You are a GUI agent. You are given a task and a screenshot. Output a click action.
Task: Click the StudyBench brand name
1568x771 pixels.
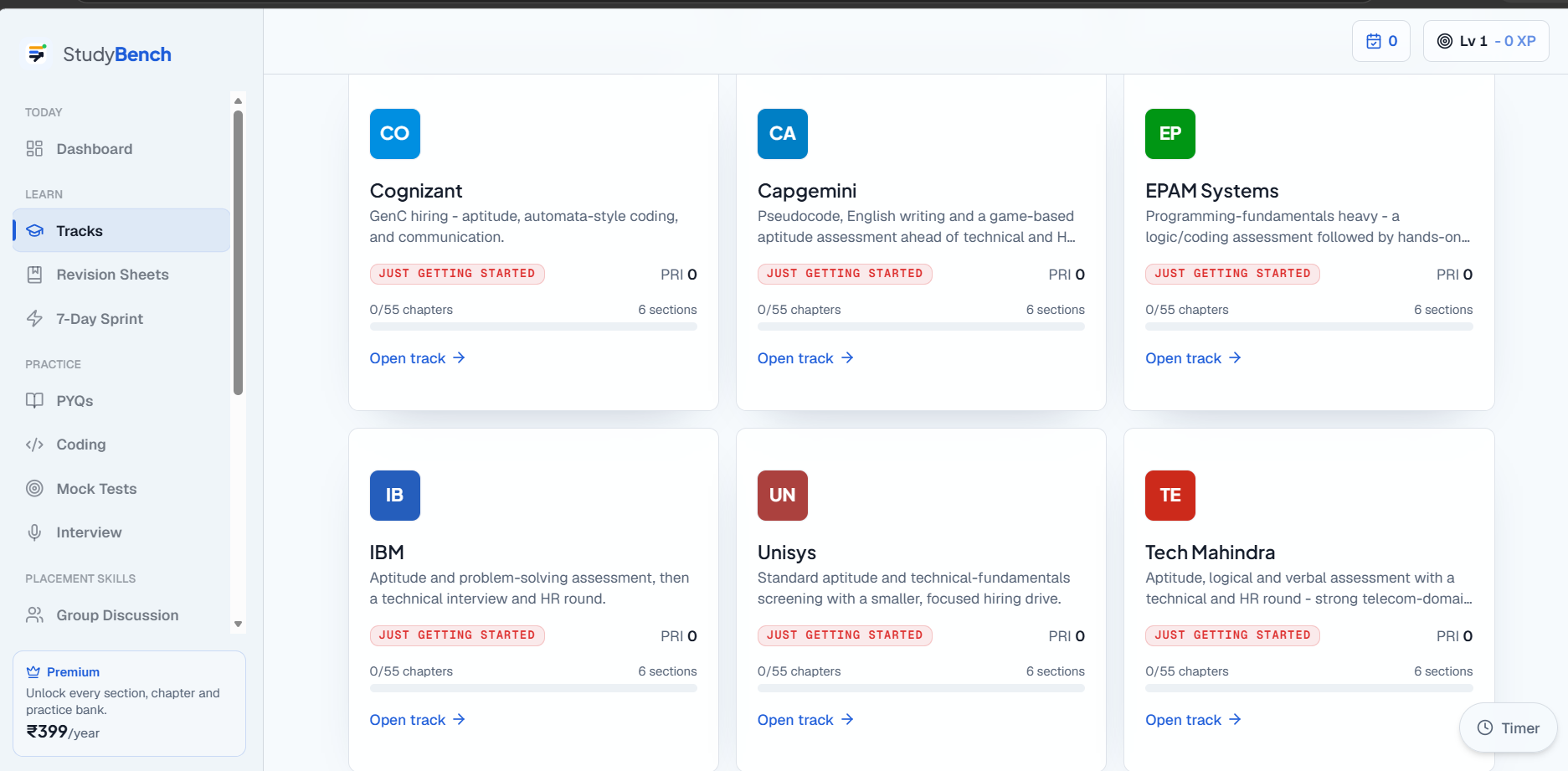click(117, 54)
